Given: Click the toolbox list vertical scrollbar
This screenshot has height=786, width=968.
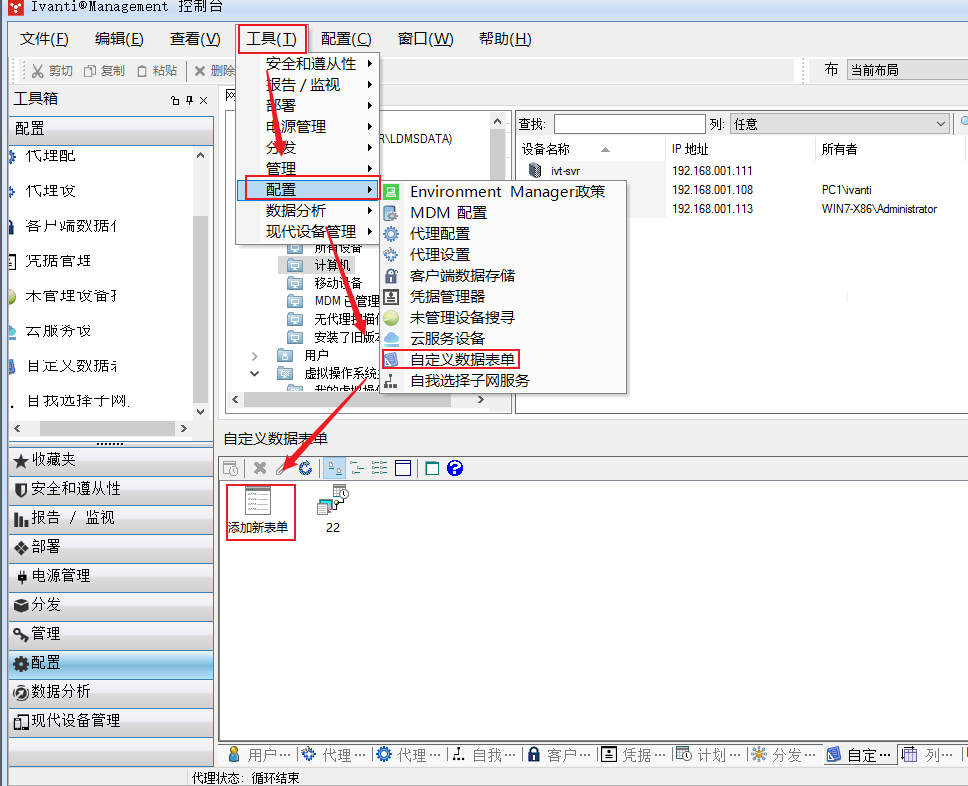Looking at the screenshot, I should pos(201,300).
